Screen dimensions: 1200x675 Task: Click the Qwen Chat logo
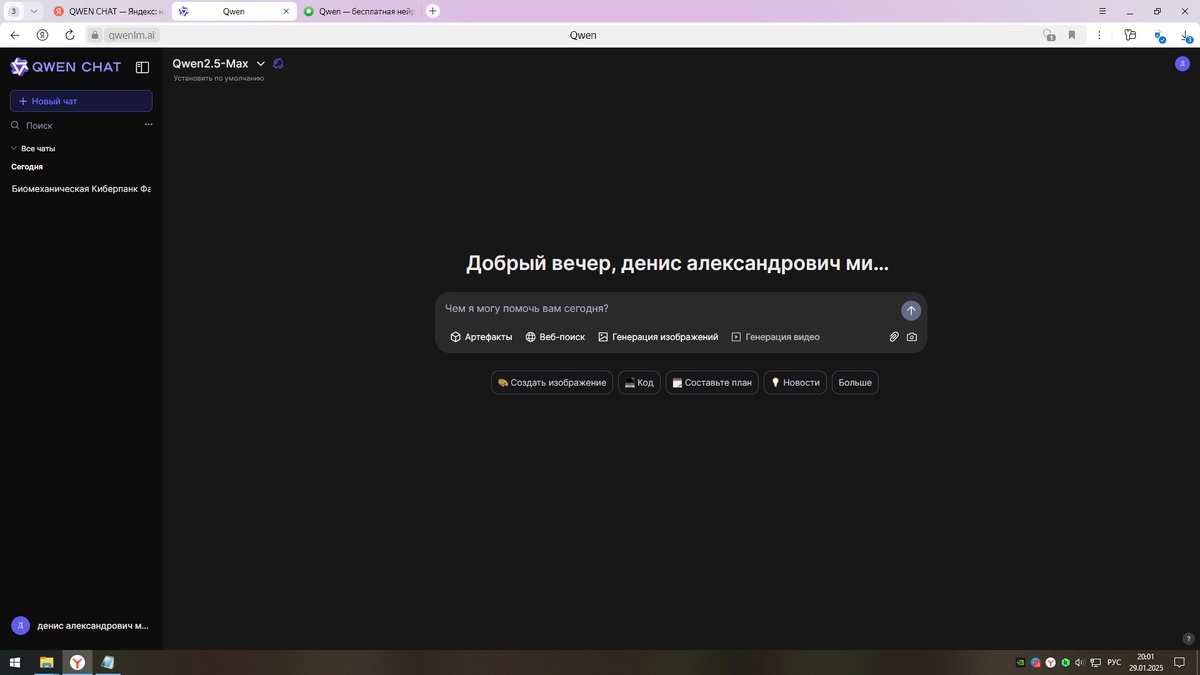tap(65, 67)
